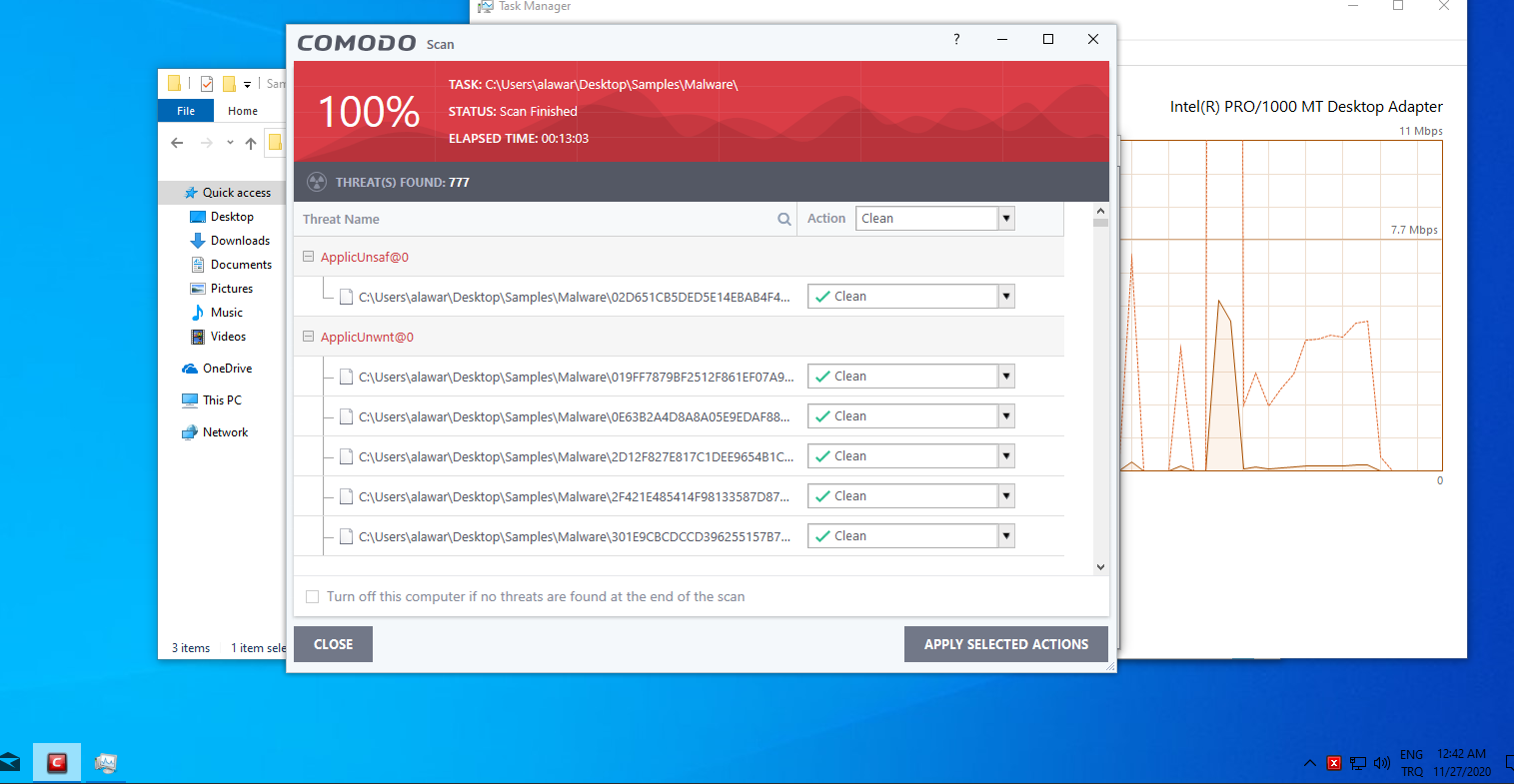Open Customize Quick Access Toolbar dropdown in Explorer
The height and width of the screenshot is (784, 1514).
point(247,85)
